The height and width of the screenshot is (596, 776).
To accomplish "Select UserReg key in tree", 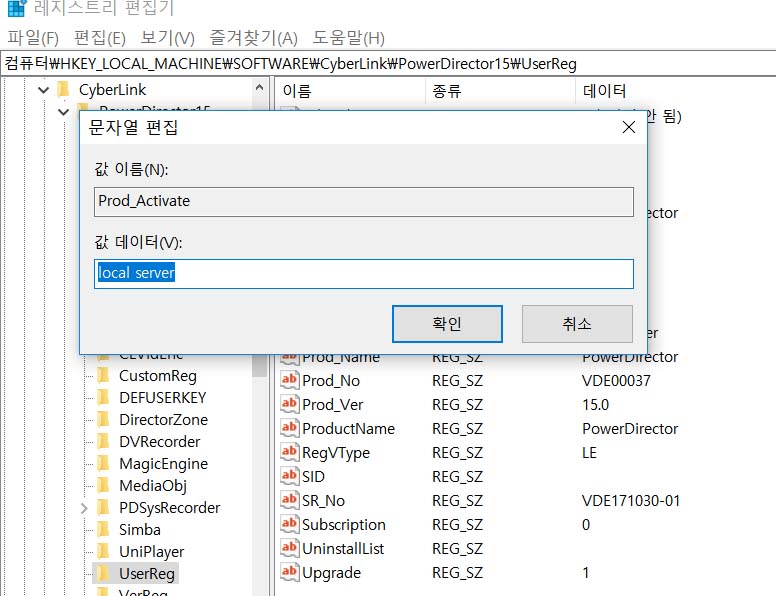I will 147,574.
